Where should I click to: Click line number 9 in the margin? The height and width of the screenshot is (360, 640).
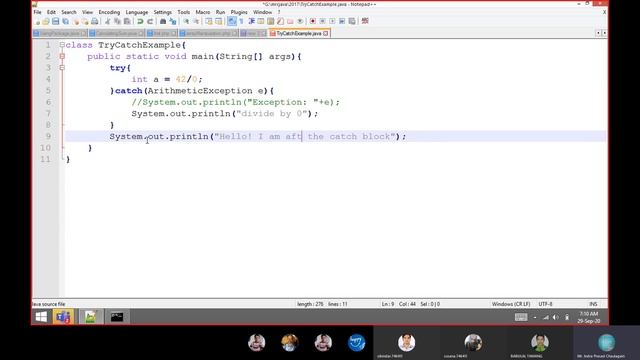(x=48, y=136)
